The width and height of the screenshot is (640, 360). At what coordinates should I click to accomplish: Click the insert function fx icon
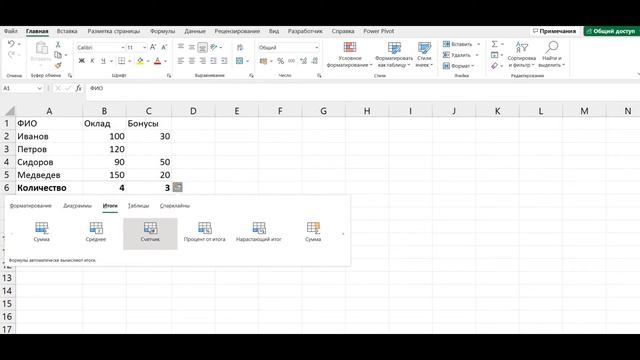(x=78, y=88)
